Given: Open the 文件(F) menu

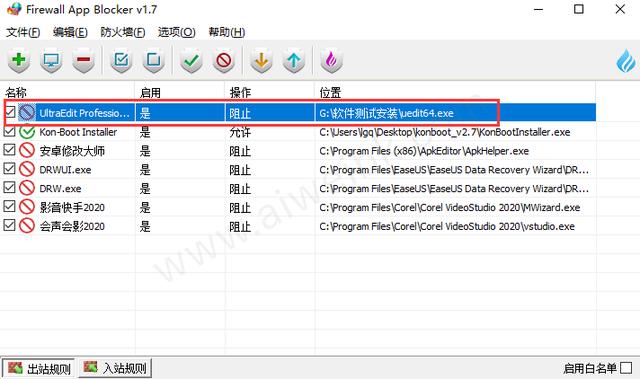Looking at the screenshot, I should pyautogui.click(x=23, y=32).
